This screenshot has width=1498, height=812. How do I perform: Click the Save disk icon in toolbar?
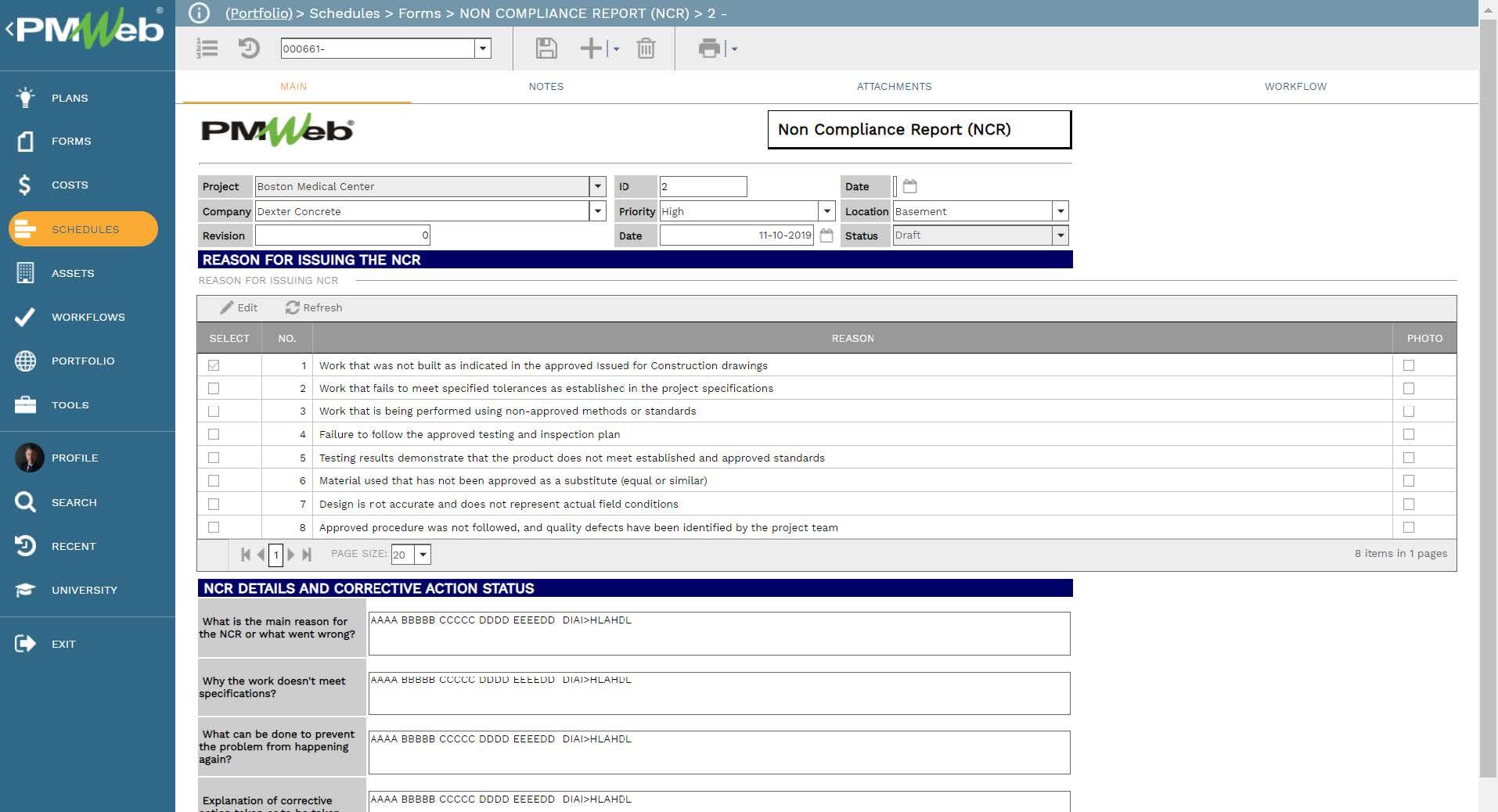tap(546, 49)
